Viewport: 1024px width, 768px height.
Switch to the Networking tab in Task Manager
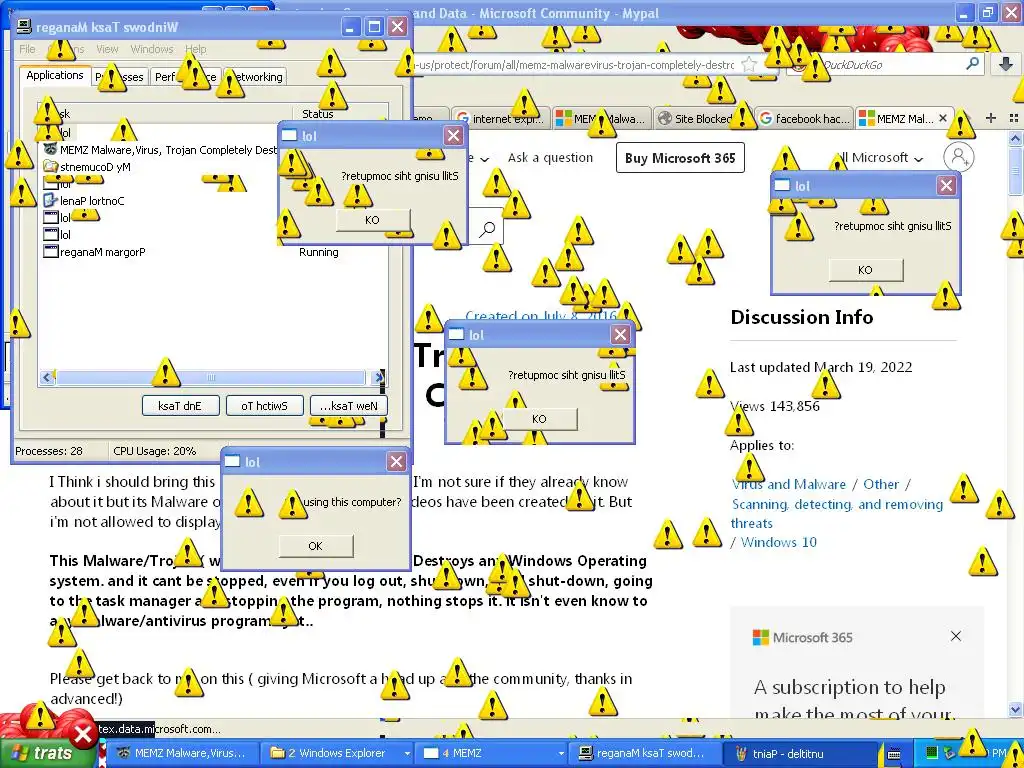(255, 77)
